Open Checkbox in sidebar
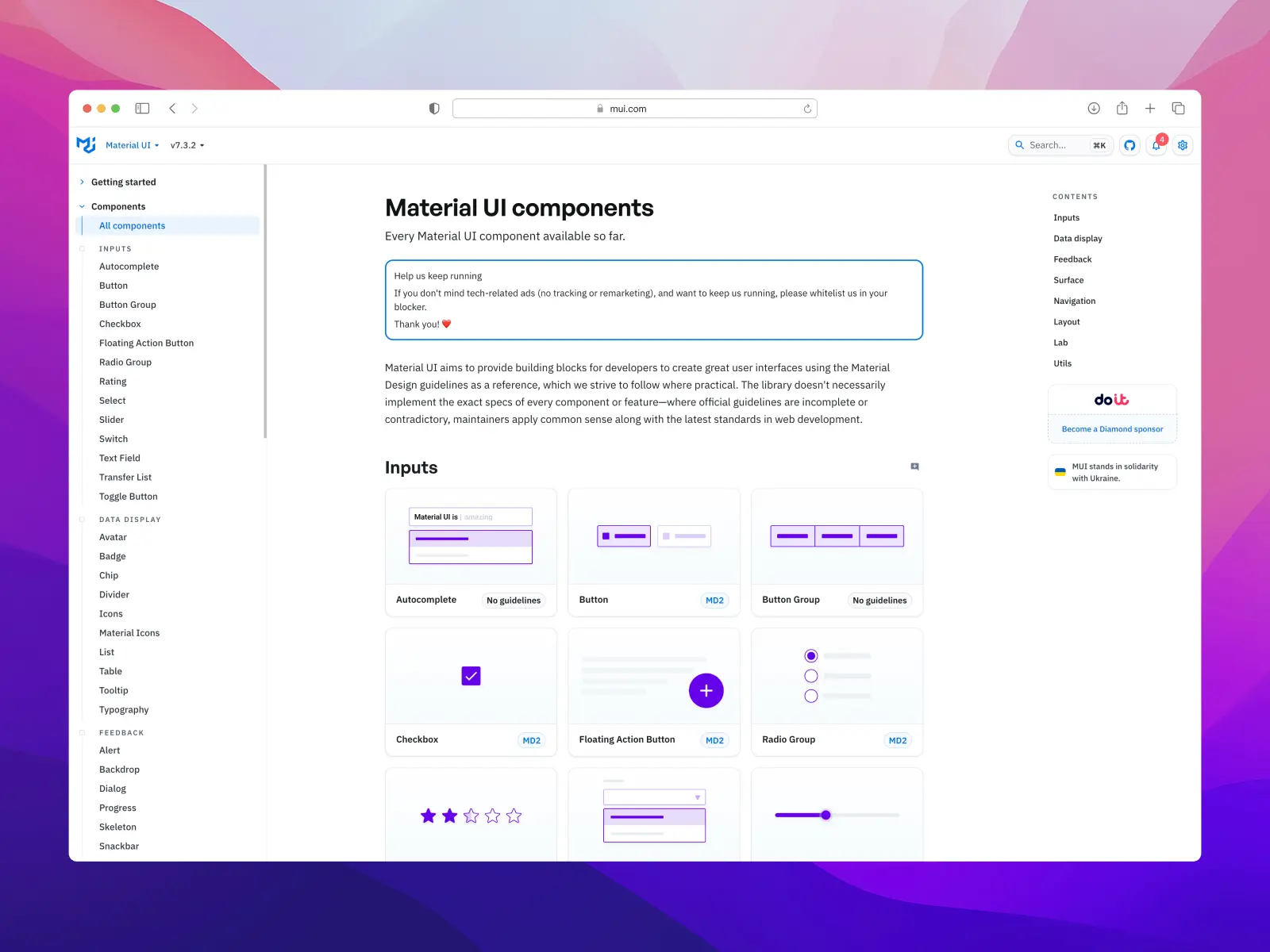 (x=120, y=324)
